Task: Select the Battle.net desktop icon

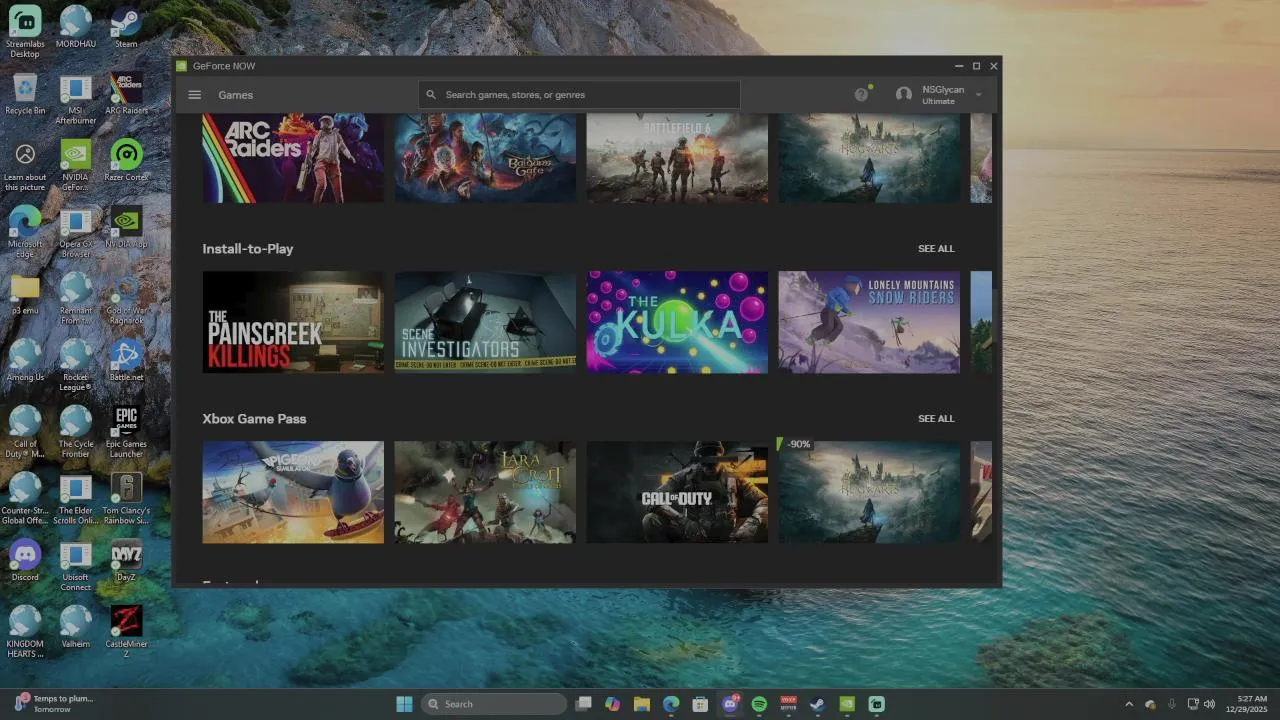Action: click(x=126, y=362)
